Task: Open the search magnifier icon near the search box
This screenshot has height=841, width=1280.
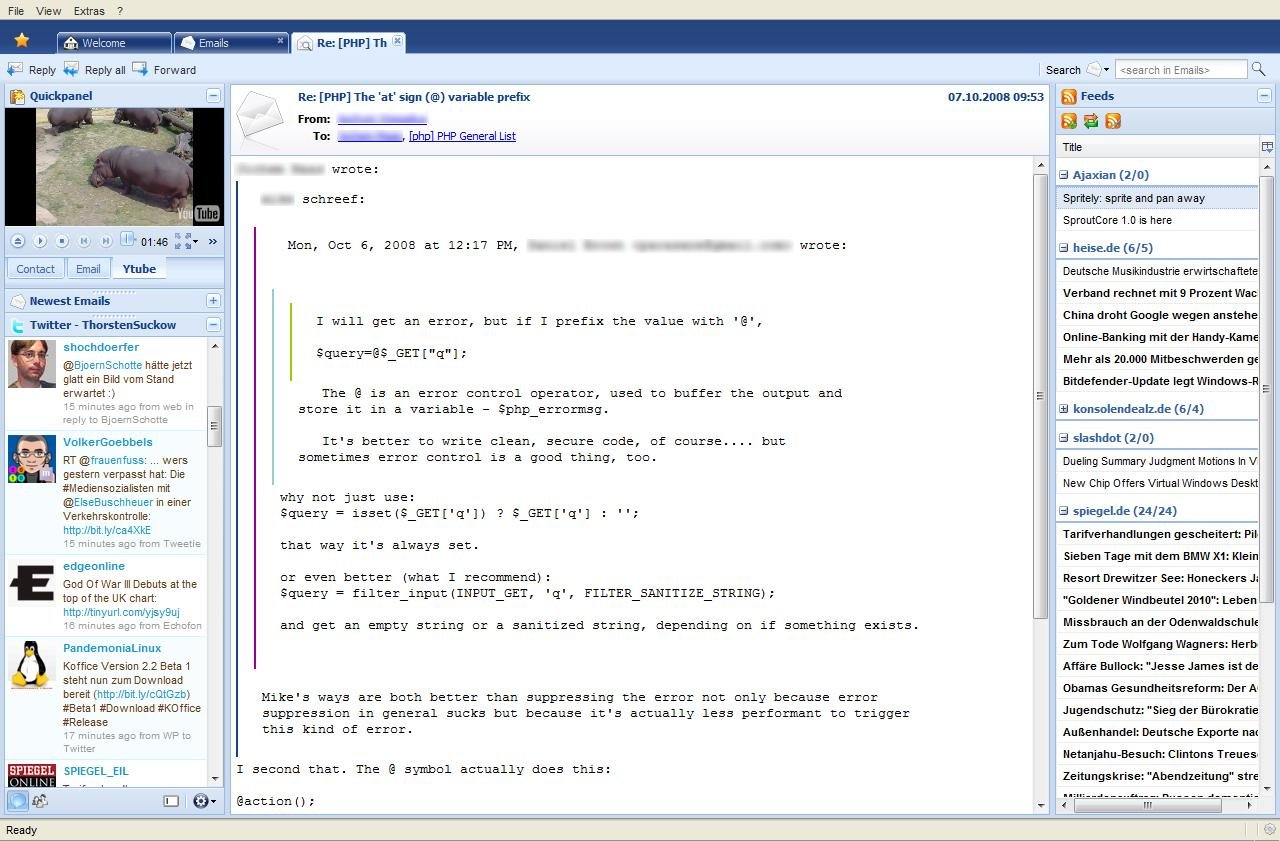Action: click(1259, 69)
